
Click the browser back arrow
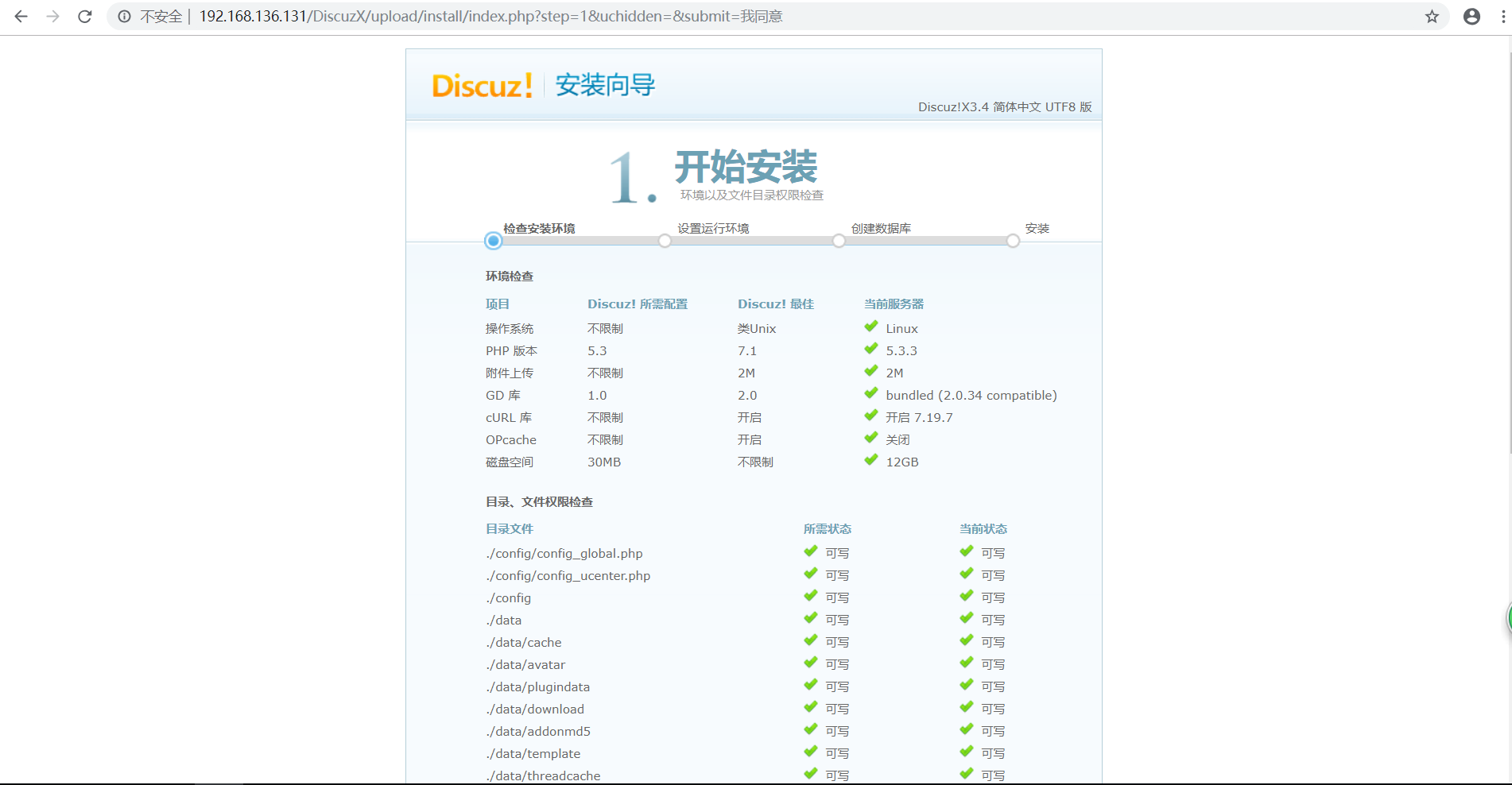coord(21,16)
